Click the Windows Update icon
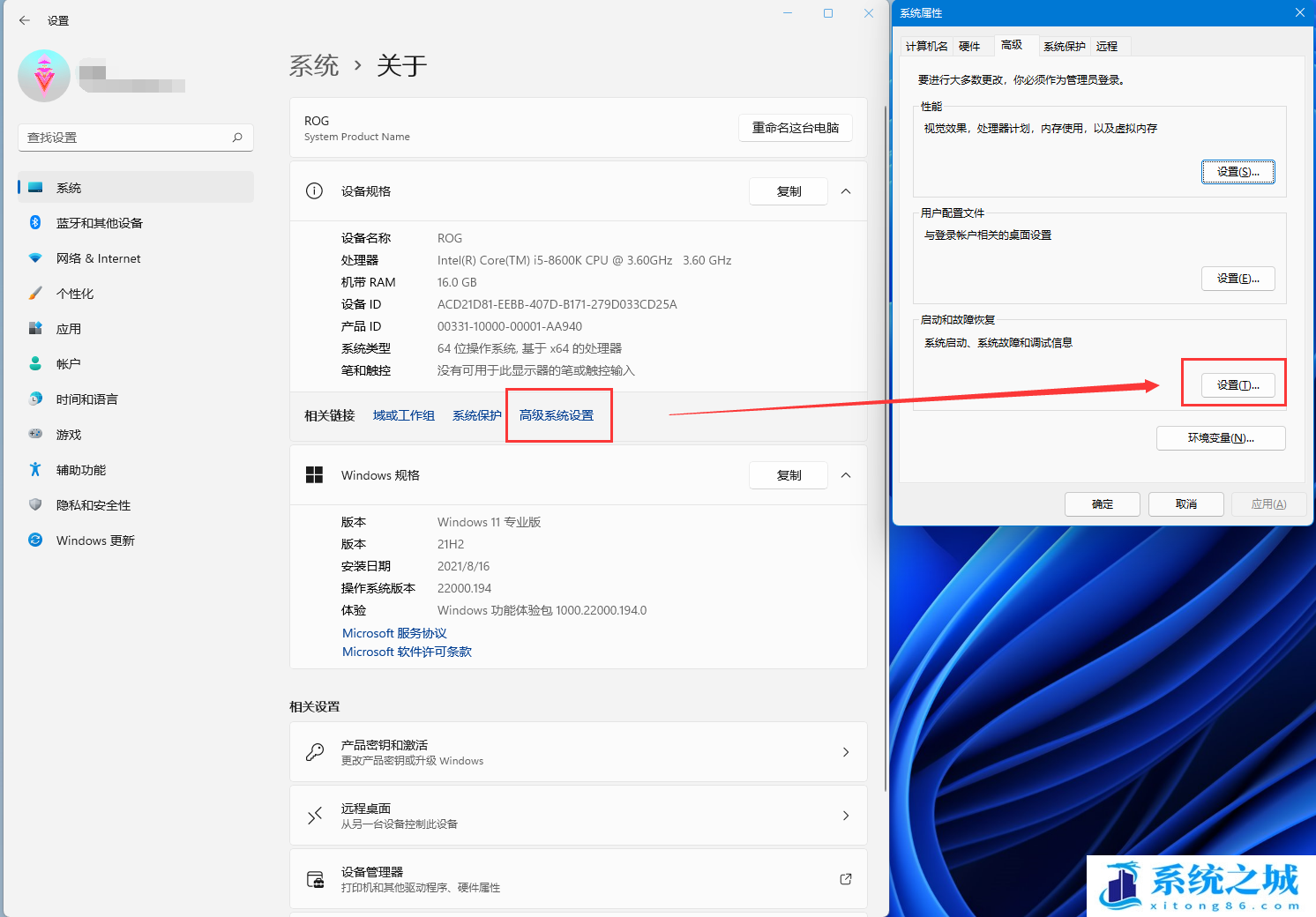Viewport: 1316px width, 917px height. click(35, 540)
